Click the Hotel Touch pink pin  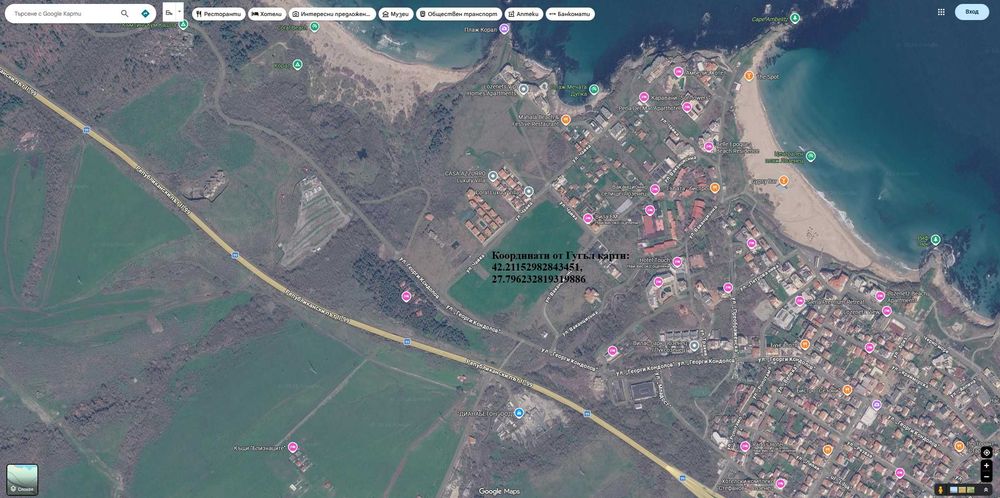(677, 261)
